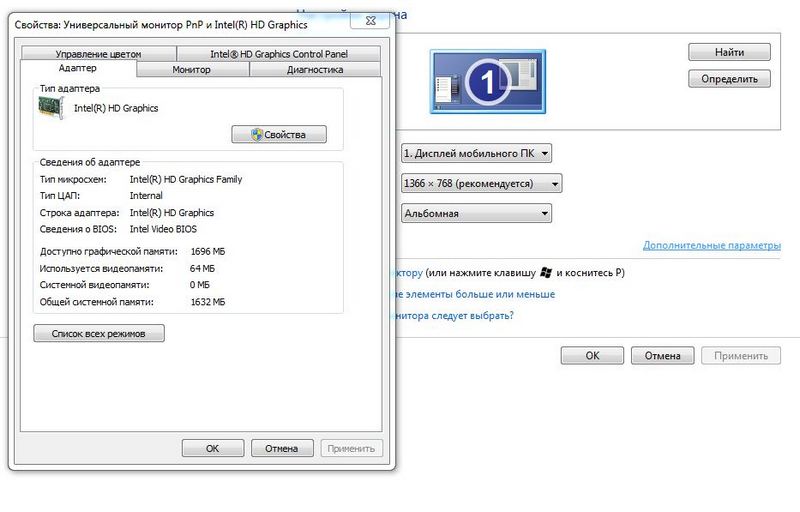The image size is (800, 512).
Task: Expand the Дисплей мобильного ПК dropdown
Action: (x=476, y=153)
